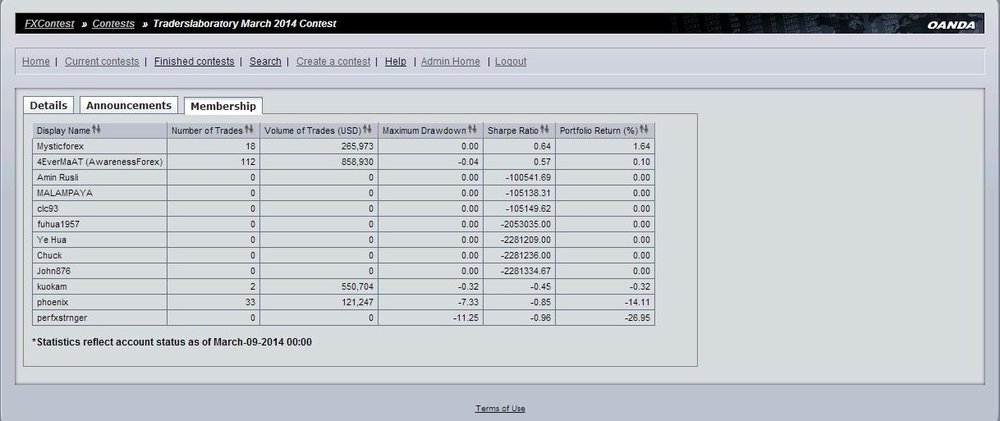Click number of trades value 18

(x=251, y=146)
